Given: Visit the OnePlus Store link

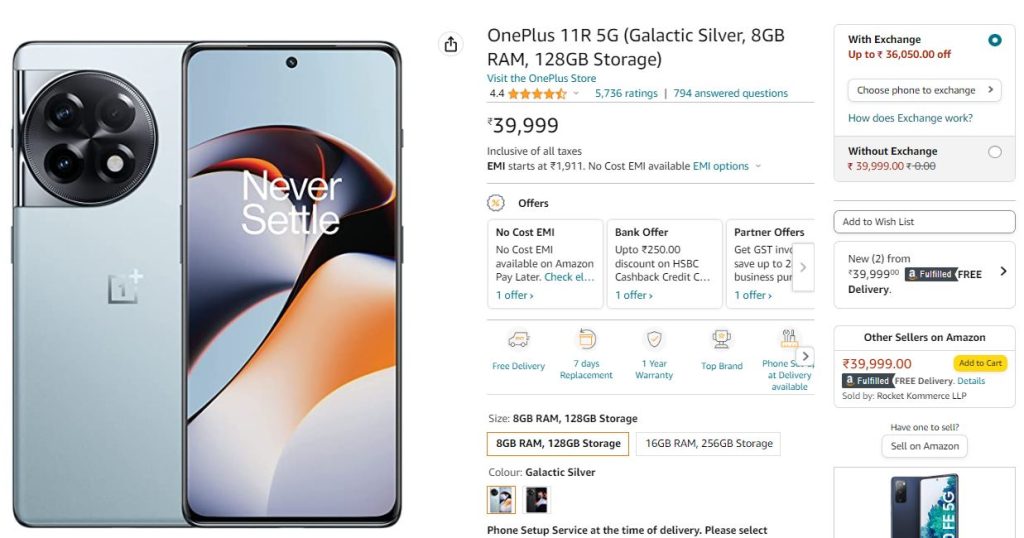Looking at the screenshot, I should pyautogui.click(x=541, y=78).
